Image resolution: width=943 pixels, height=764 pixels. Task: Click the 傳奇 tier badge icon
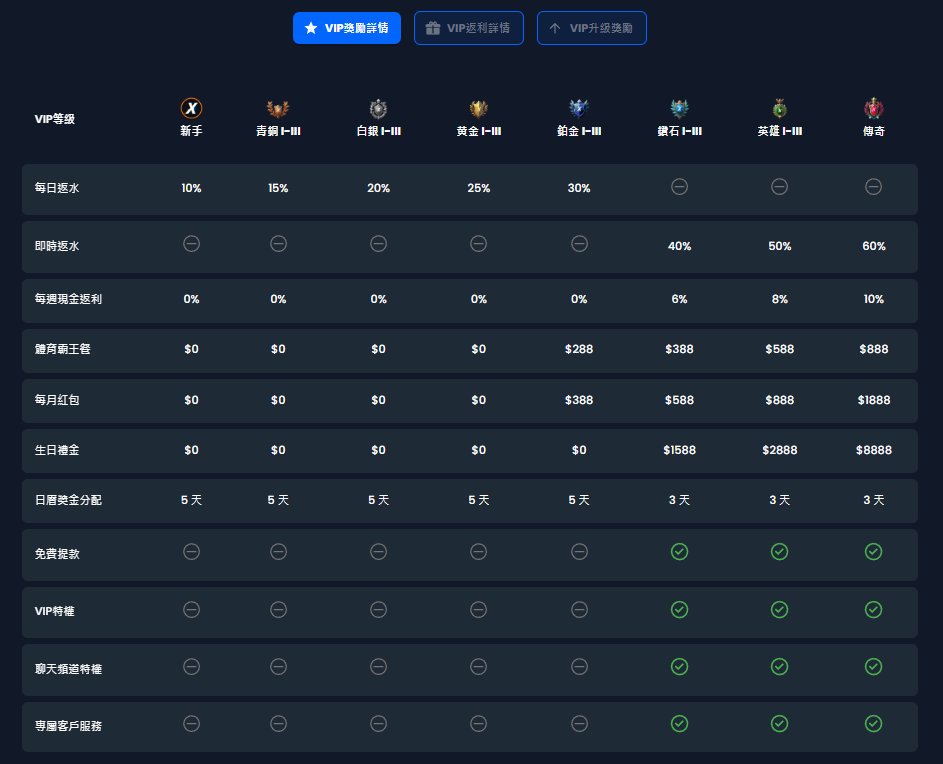click(x=873, y=108)
